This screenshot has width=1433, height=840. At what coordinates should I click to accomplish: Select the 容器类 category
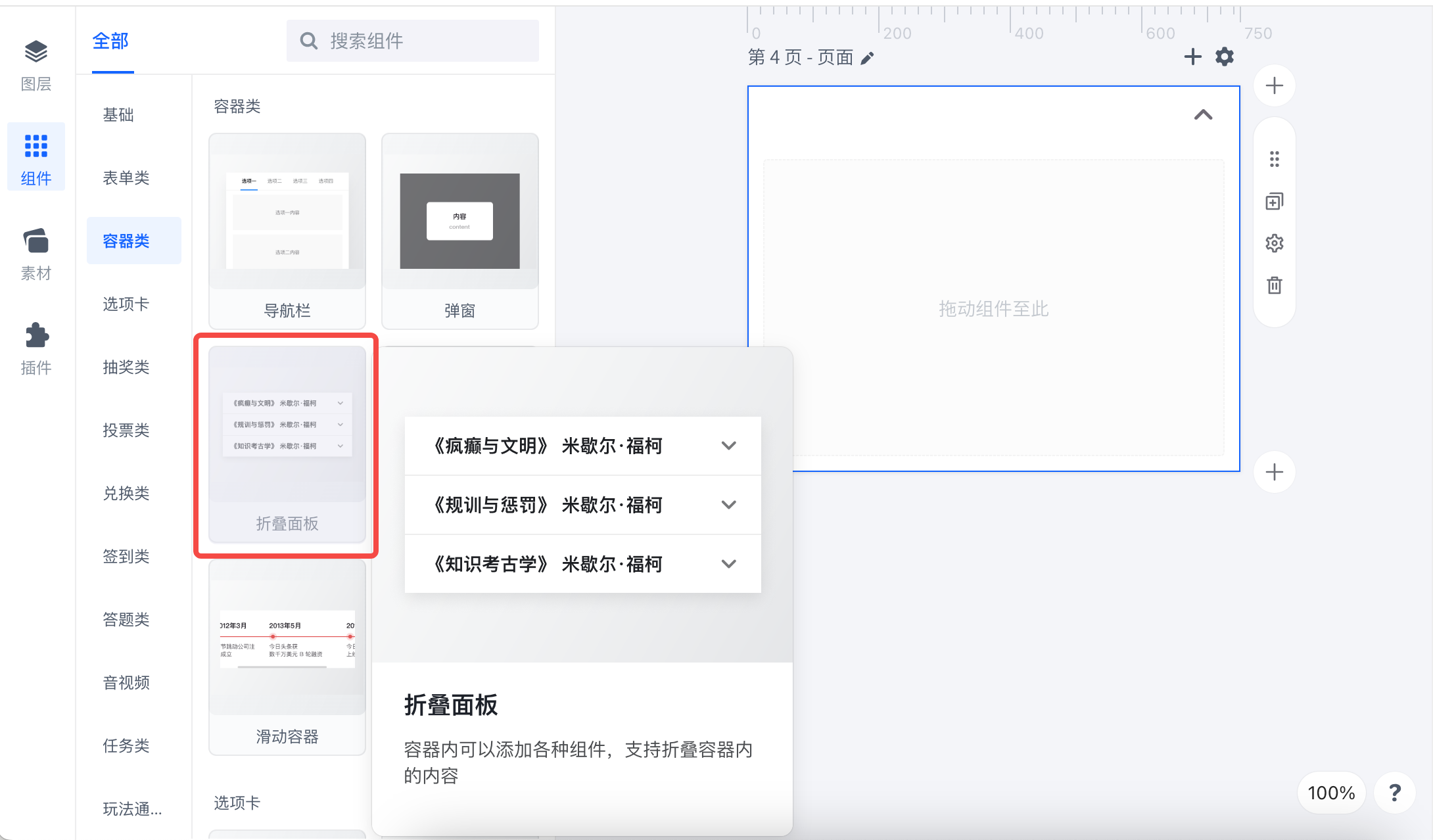click(x=134, y=241)
